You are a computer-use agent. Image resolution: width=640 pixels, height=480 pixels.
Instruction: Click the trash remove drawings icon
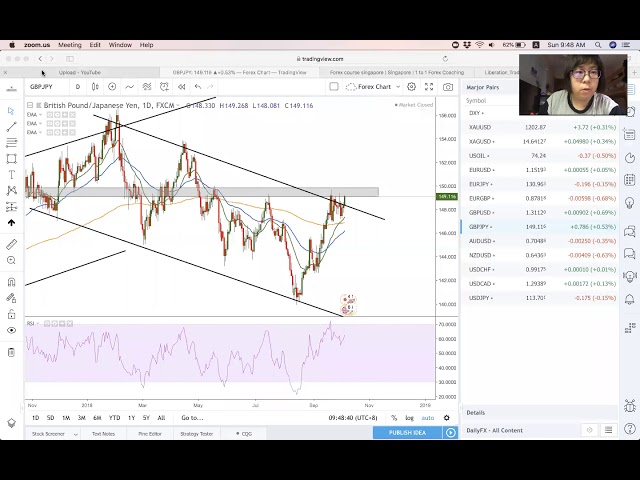(x=11, y=352)
